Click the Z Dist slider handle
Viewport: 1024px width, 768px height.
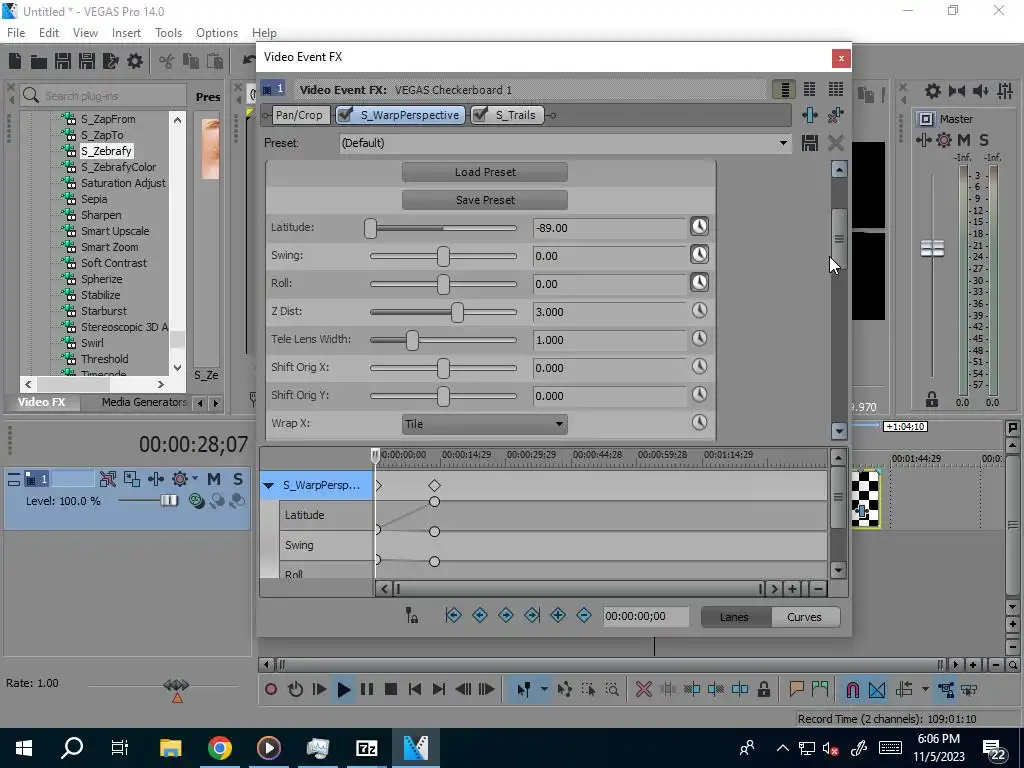pyautogui.click(x=457, y=312)
